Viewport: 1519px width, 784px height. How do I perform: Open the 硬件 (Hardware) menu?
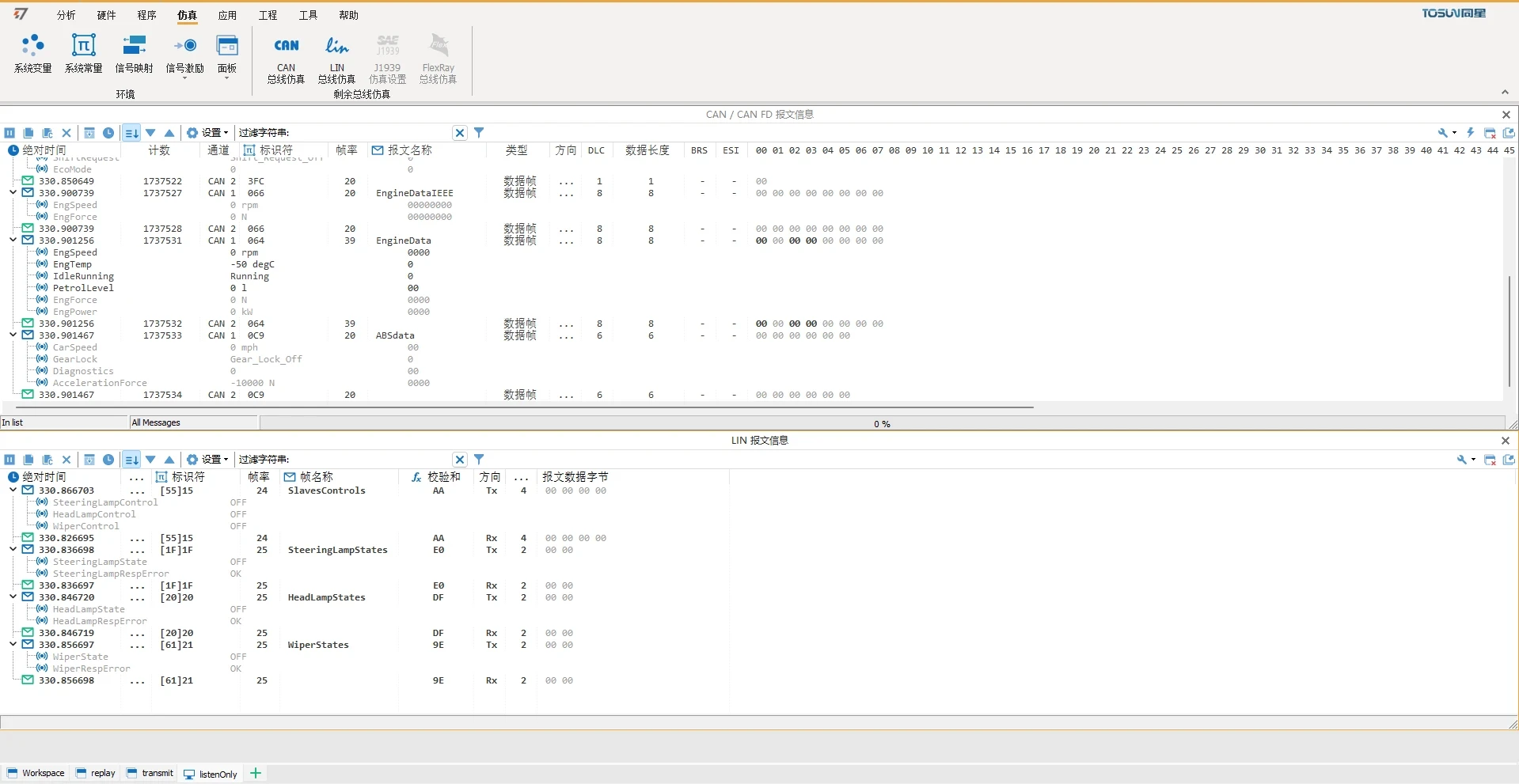[x=106, y=15]
